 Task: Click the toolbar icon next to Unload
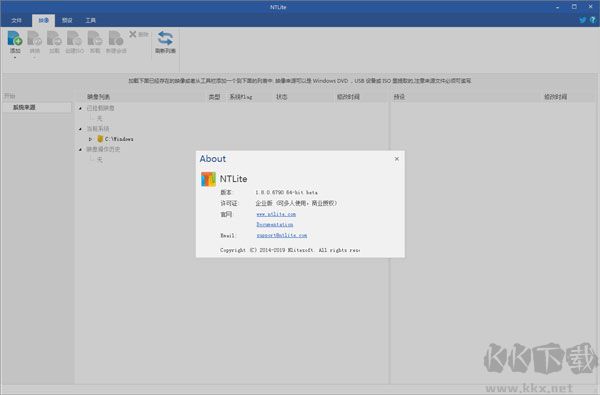coord(116,38)
